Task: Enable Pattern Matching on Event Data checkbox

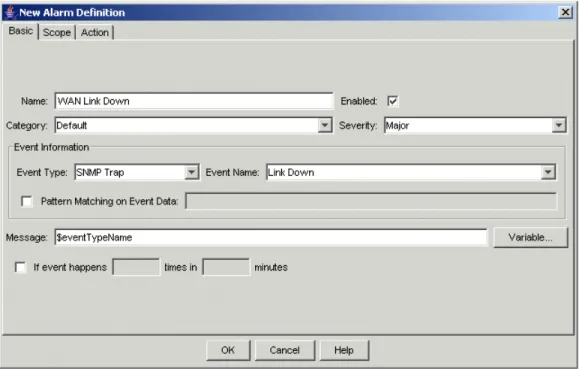Action: click(x=27, y=201)
